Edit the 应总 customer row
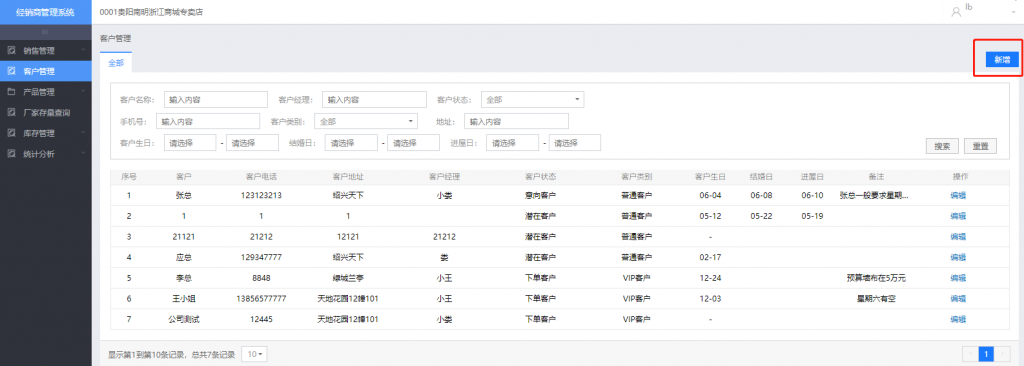This screenshot has width=1024, height=366. click(957, 258)
